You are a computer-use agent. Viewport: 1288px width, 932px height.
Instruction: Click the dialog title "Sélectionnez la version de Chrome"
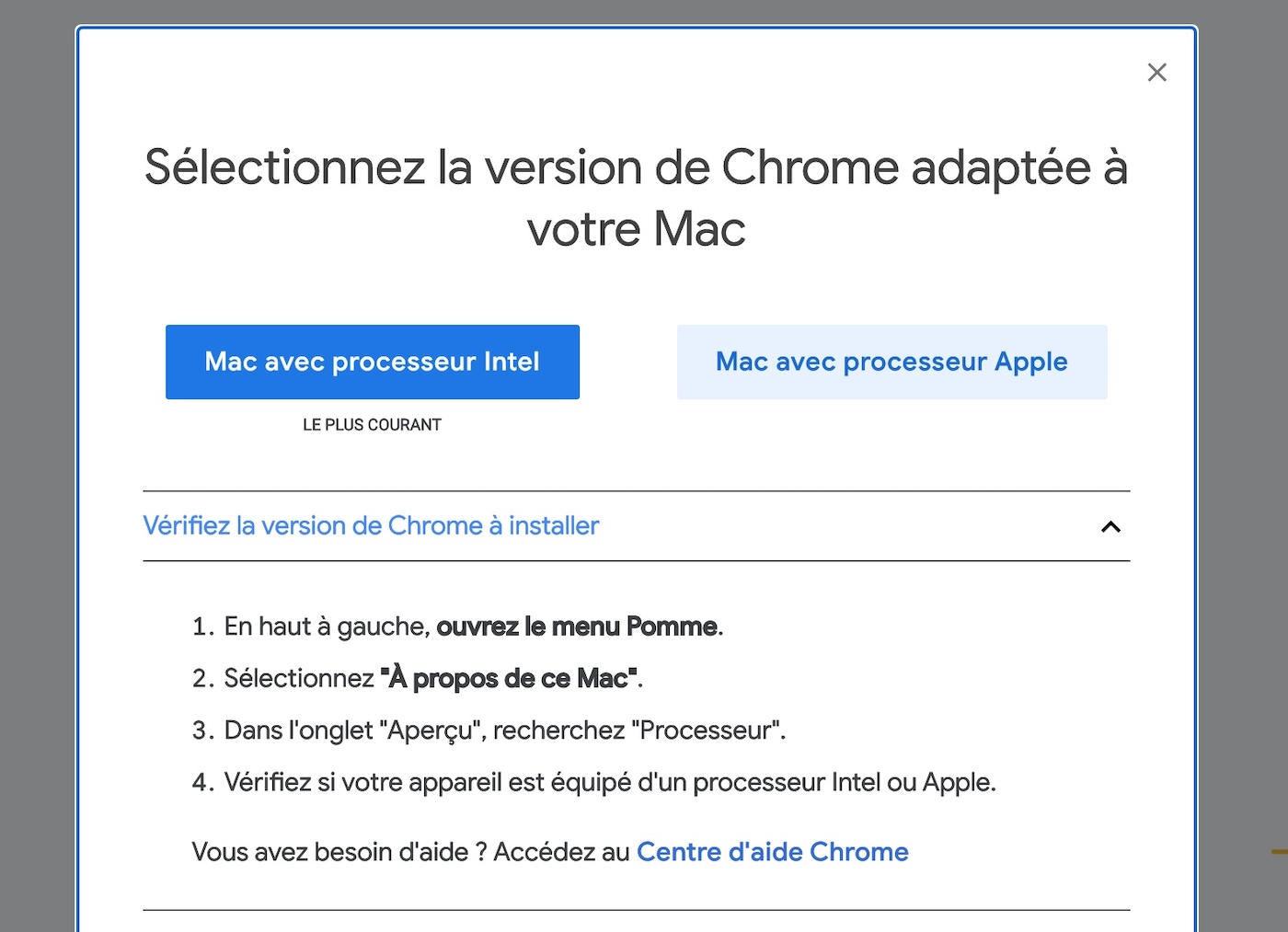point(636,167)
